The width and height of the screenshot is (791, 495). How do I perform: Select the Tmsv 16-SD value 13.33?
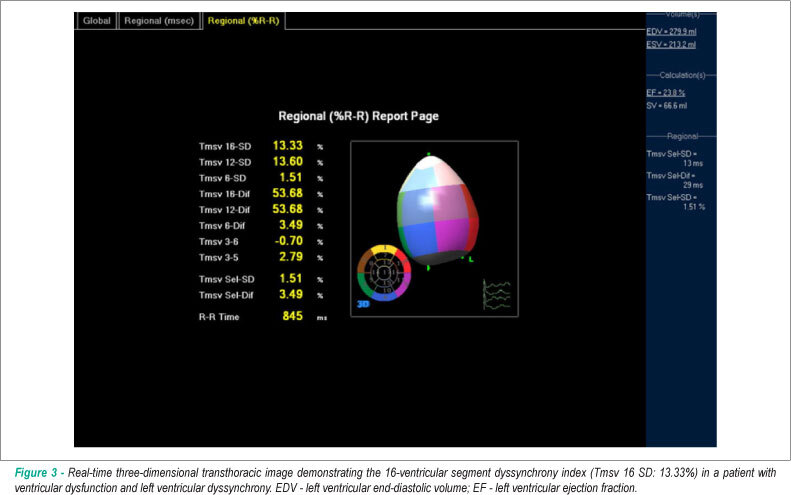(x=288, y=145)
